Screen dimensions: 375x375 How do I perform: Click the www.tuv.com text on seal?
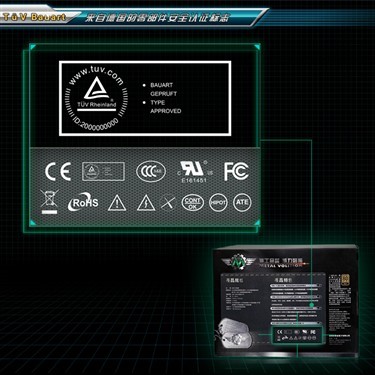96,75
